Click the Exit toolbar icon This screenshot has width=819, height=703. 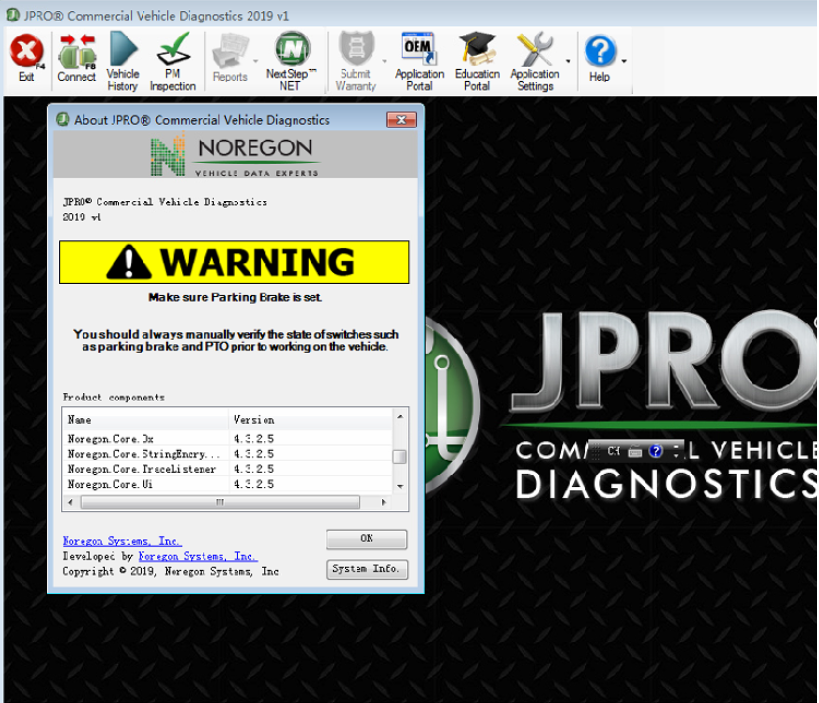[27, 58]
